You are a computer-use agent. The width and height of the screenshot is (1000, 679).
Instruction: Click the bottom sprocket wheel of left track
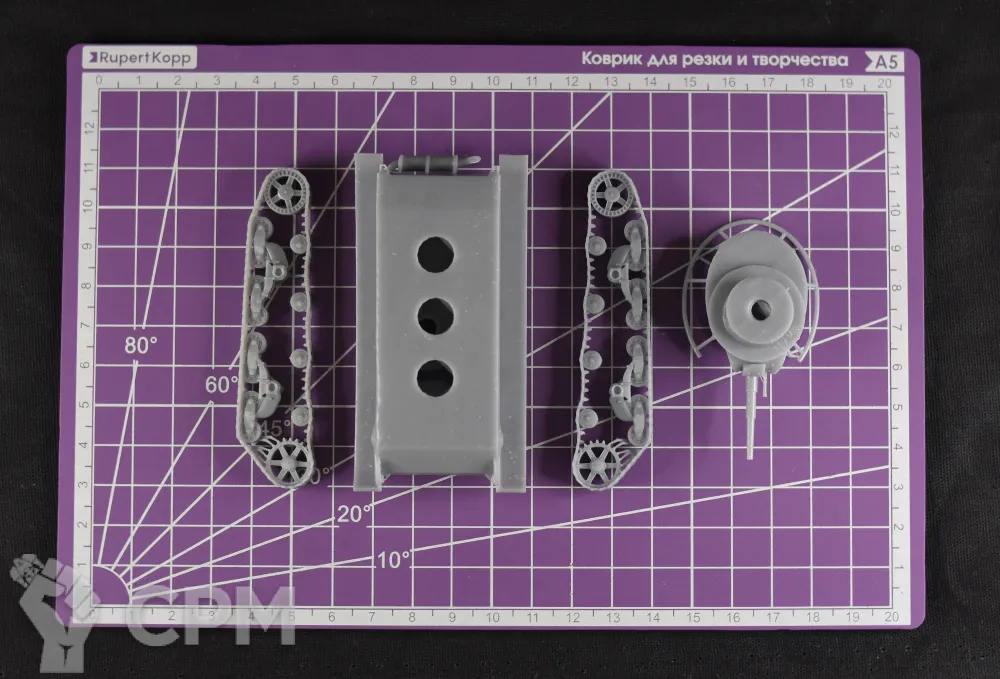point(290,461)
